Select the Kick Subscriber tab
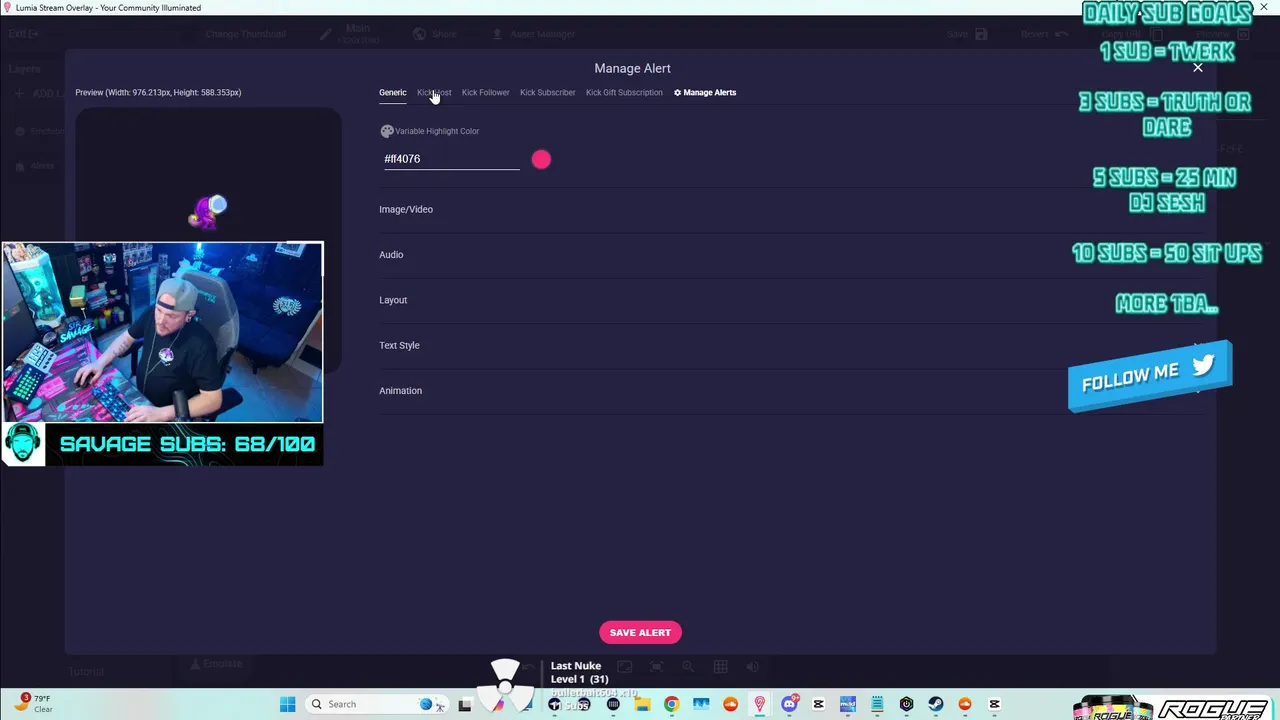Screen dimensions: 1280x720 tap(547, 92)
